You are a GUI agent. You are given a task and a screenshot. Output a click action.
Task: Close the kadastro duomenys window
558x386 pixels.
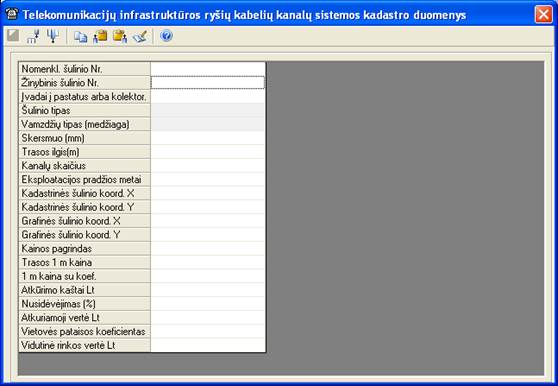pos(543,14)
